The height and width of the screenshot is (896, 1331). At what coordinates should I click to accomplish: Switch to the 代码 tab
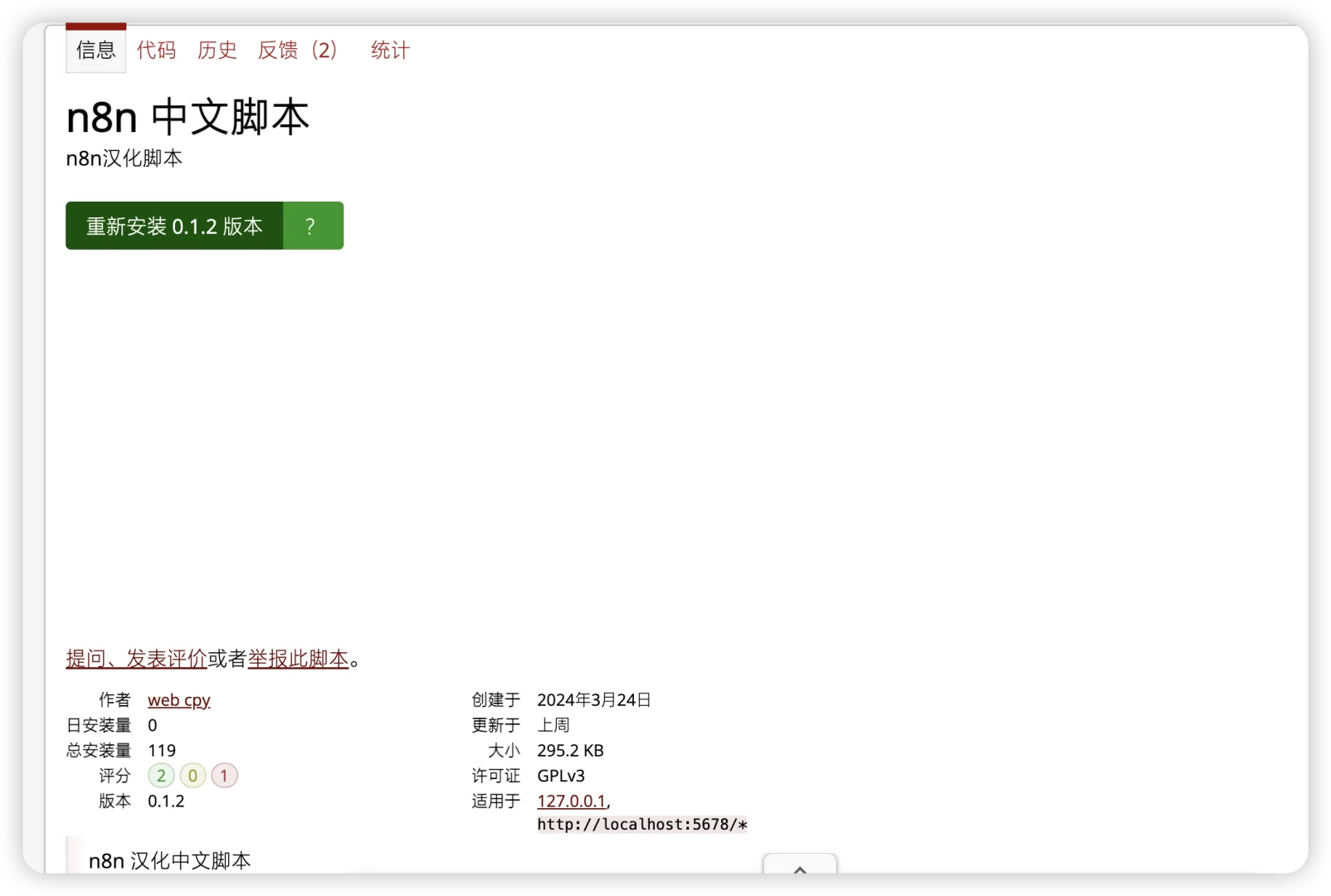(156, 51)
